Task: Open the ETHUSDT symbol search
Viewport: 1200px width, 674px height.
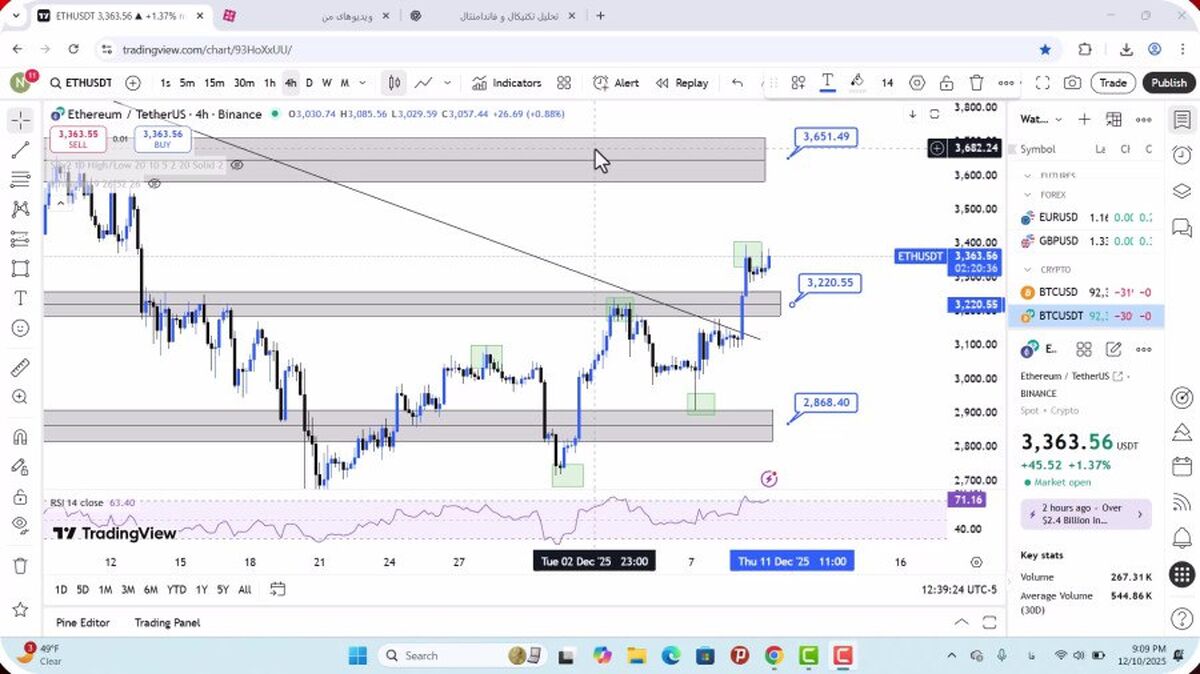Action: [x=81, y=83]
